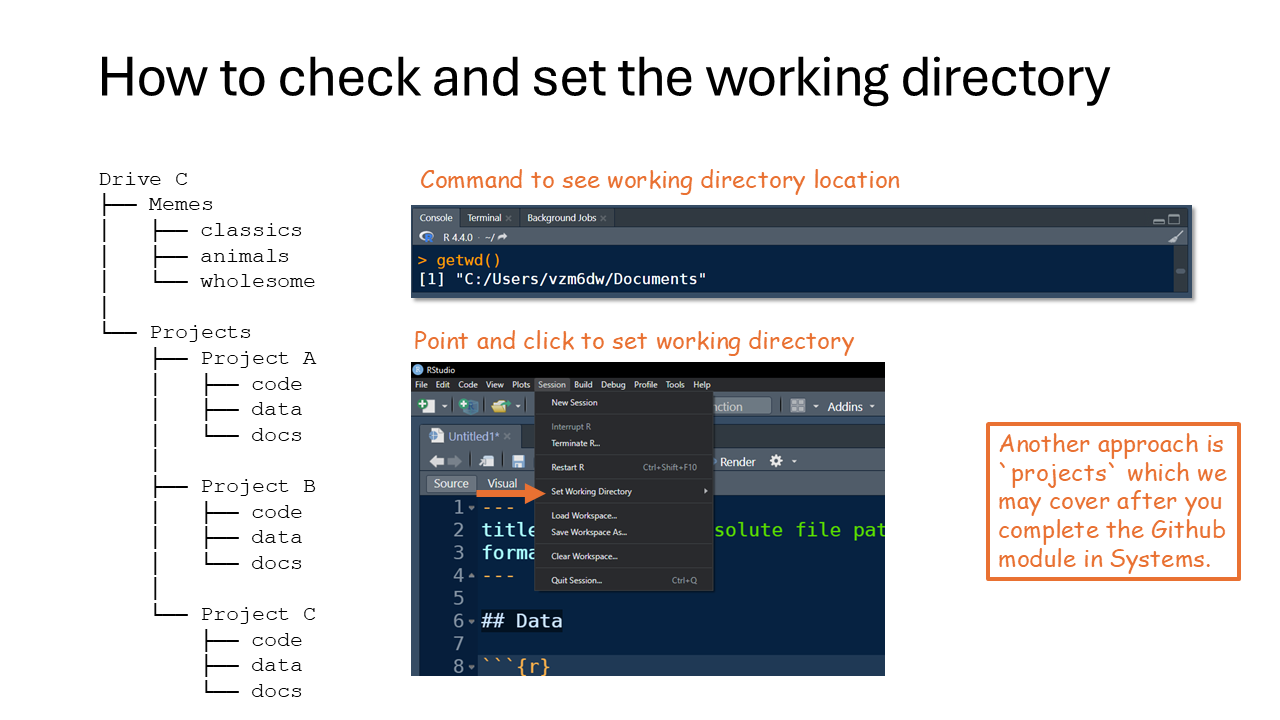This screenshot has height=720, width=1280.
Task: Click the back arrow in editor toolbar
Action: (x=437, y=461)
